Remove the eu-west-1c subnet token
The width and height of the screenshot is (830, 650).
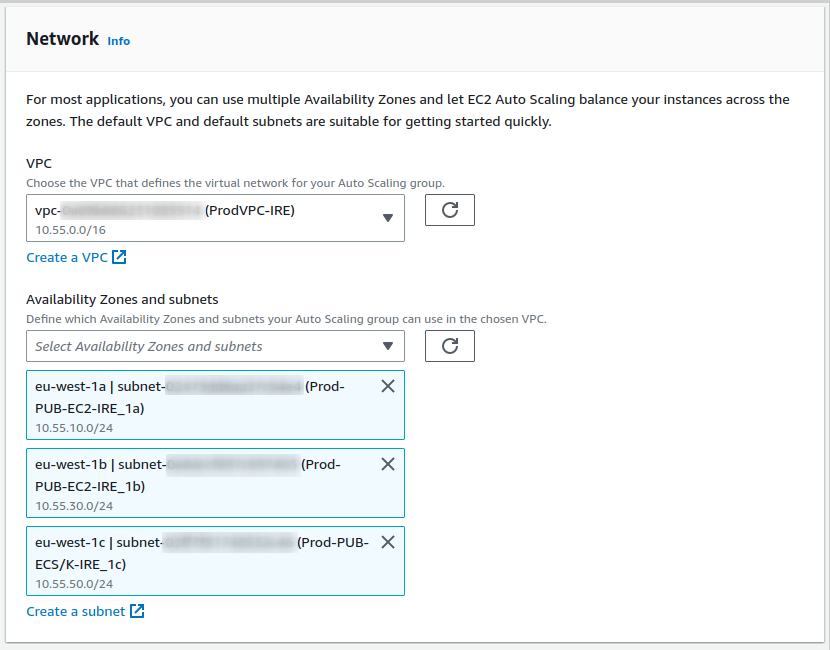click(388, 543)
